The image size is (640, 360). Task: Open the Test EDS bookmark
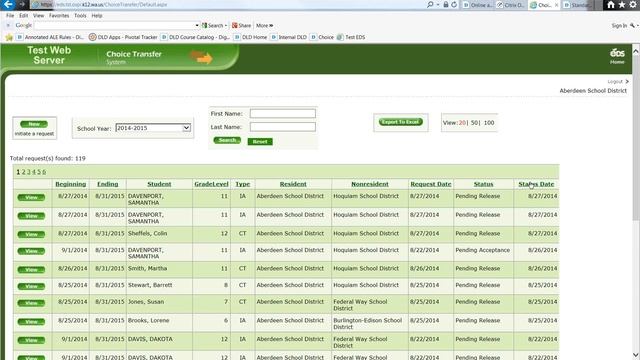pyautogui.click(x=351, y=37)
